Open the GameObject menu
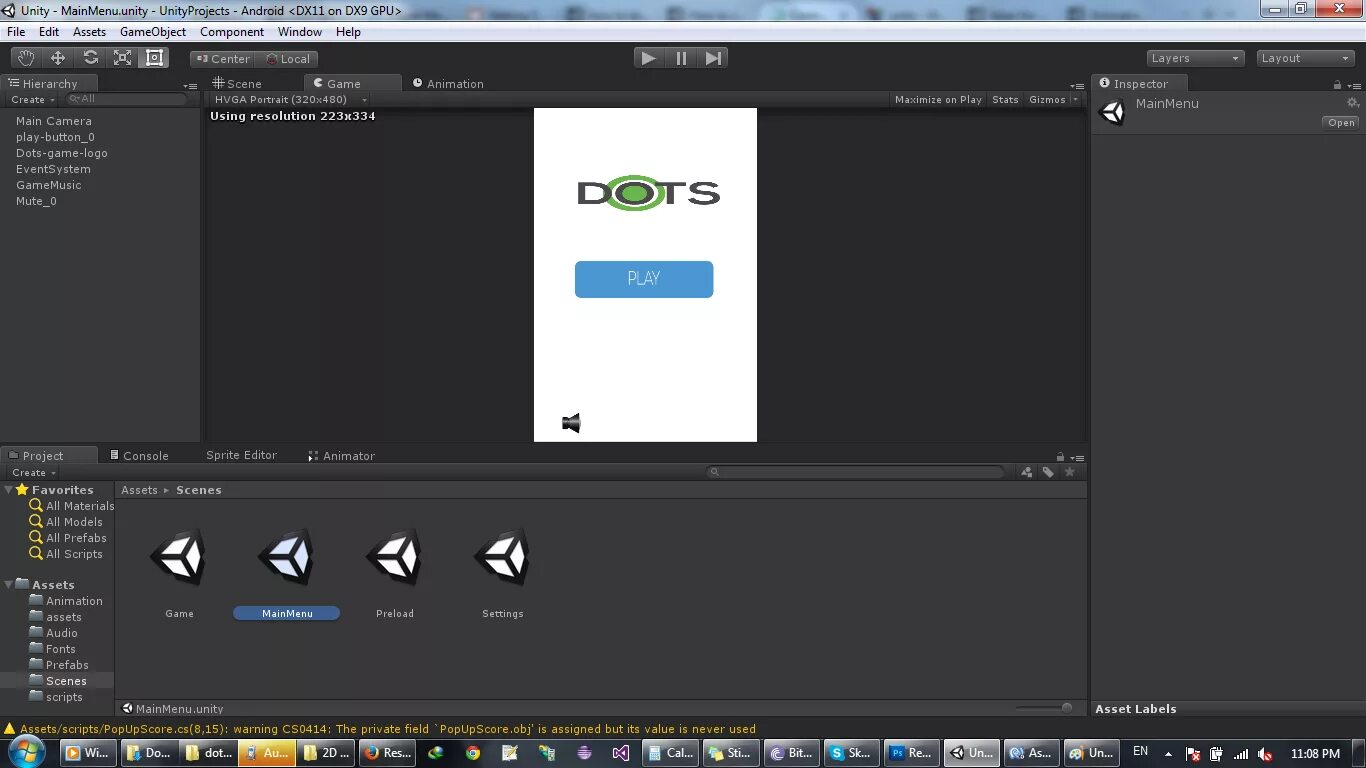1366x768 pixels. point(153,32)
